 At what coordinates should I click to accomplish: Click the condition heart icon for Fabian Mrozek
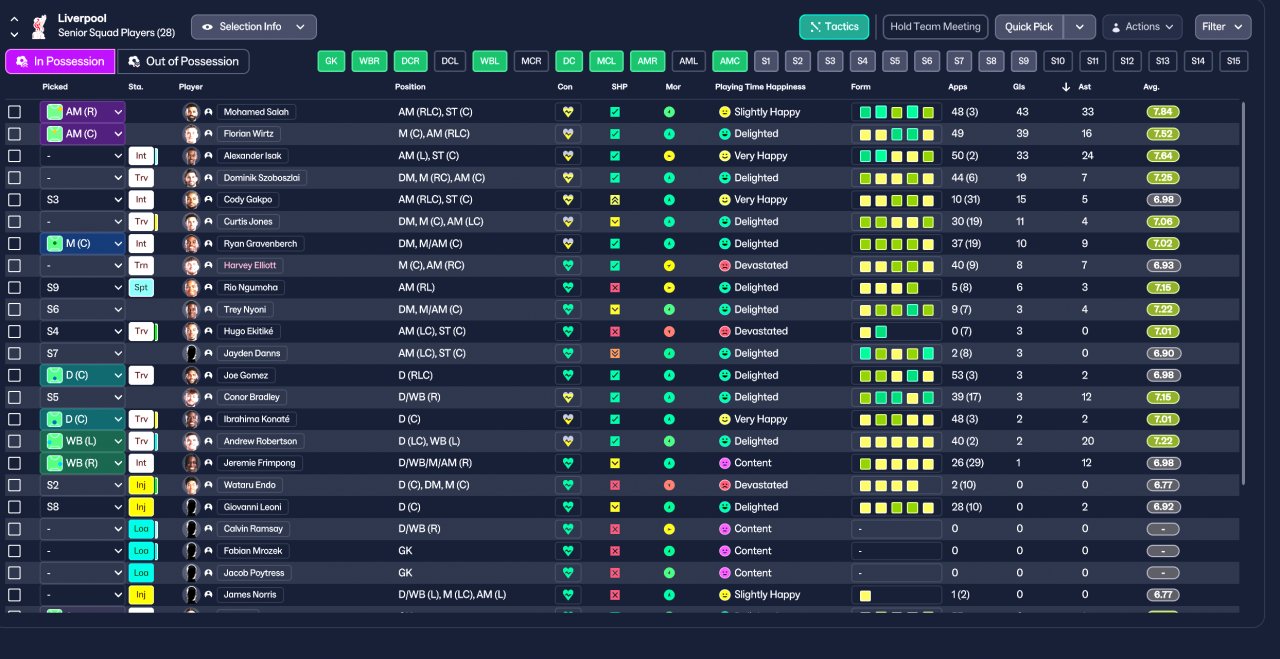click(568, 551)
